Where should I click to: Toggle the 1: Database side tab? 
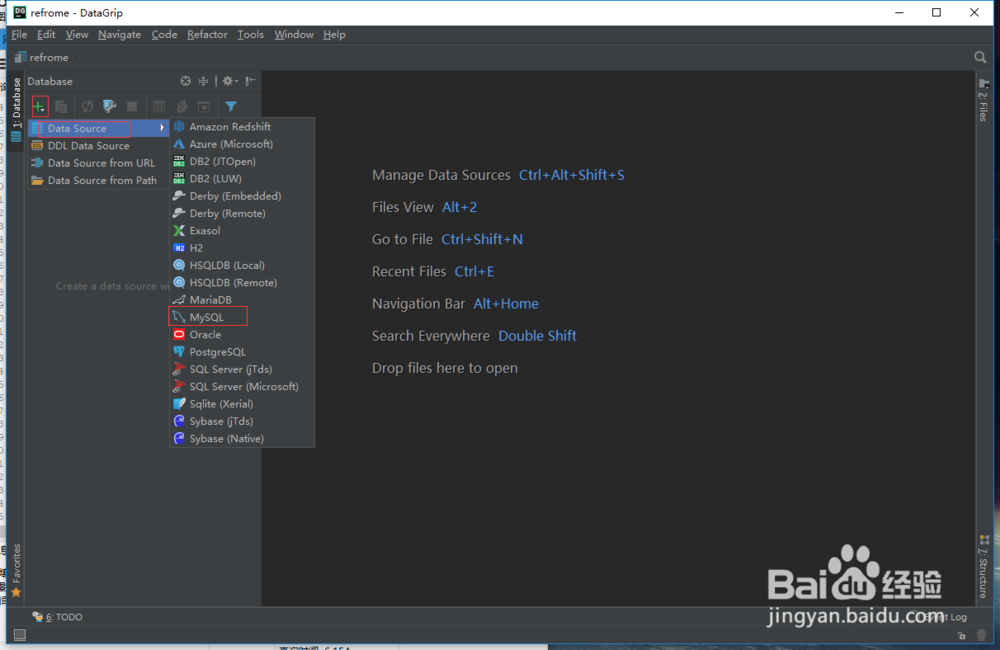pos(17,110)
